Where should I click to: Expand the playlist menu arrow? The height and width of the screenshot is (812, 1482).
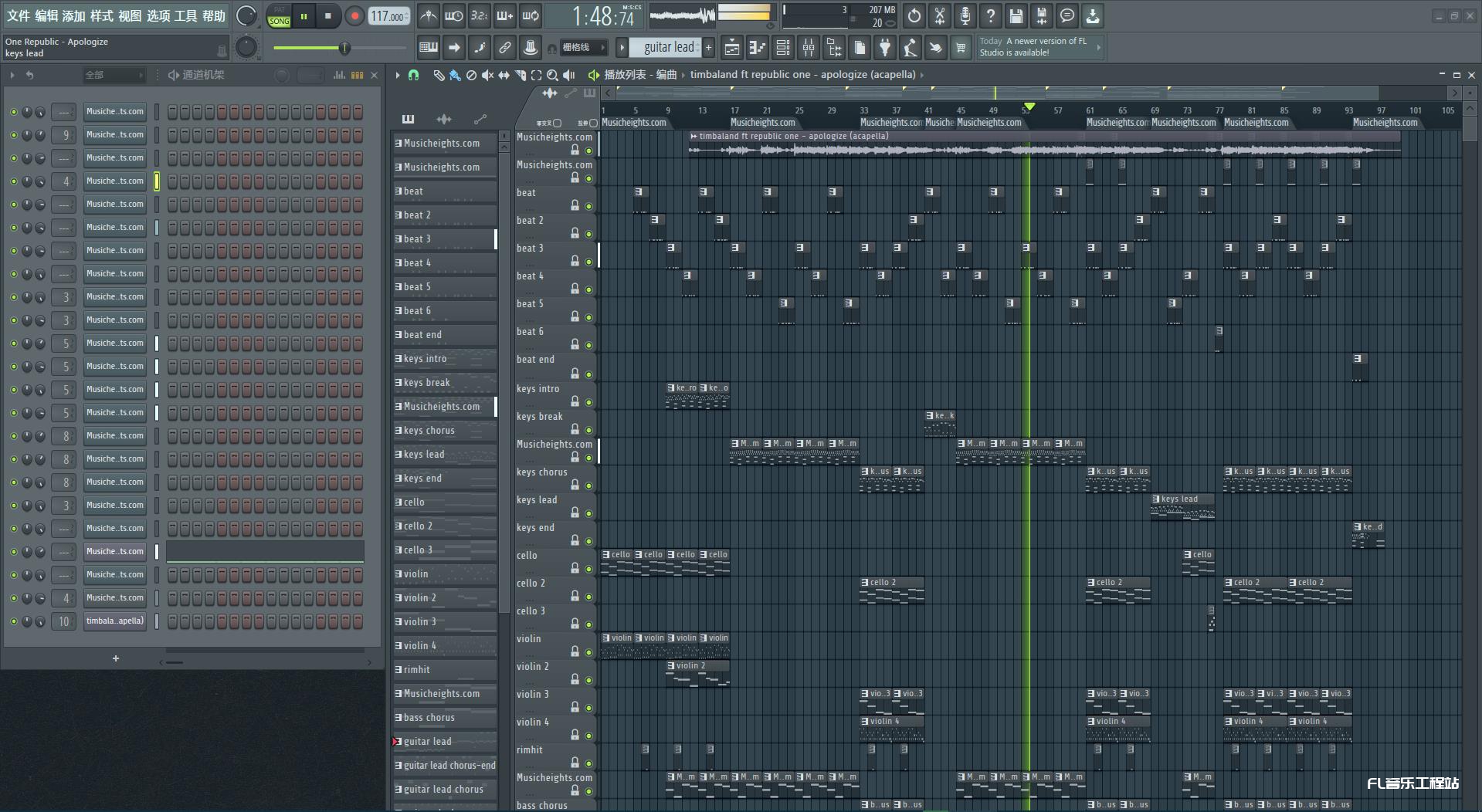(397, 75)
